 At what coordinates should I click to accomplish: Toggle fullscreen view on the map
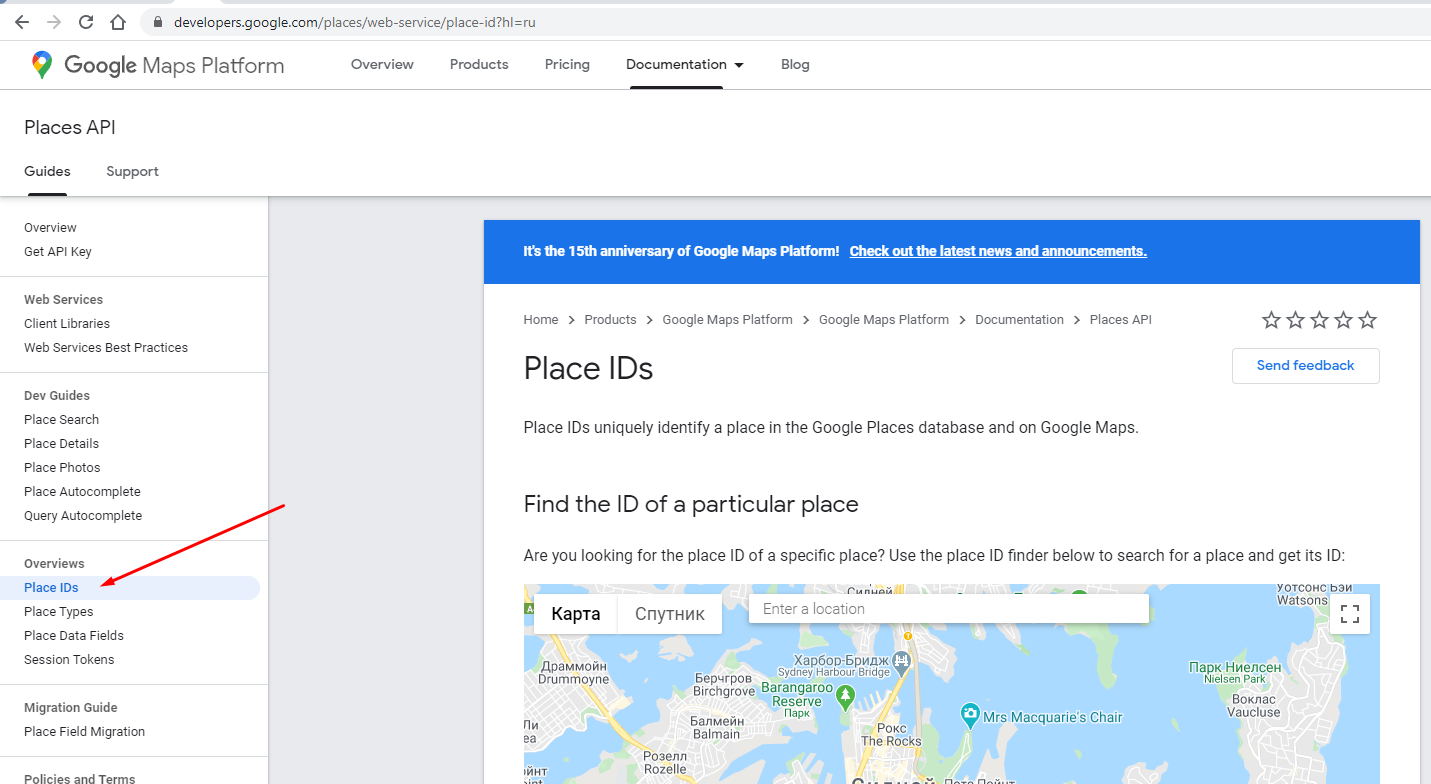1349,614
